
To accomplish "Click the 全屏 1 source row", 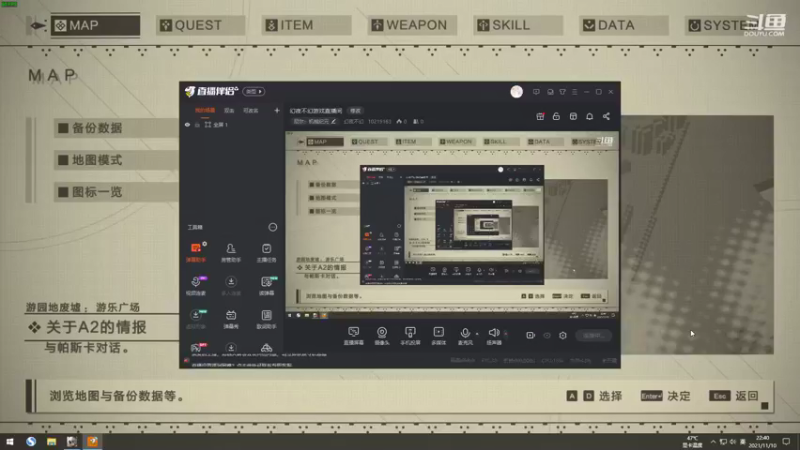I will pyautogui.click(x=232, y=124).
